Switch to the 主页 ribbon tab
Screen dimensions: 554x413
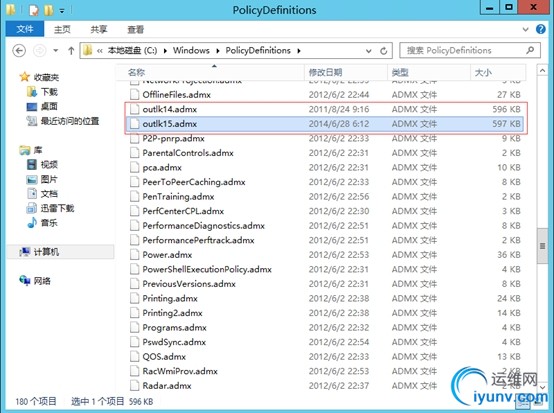pyautogui.click(x=62, y=29)
